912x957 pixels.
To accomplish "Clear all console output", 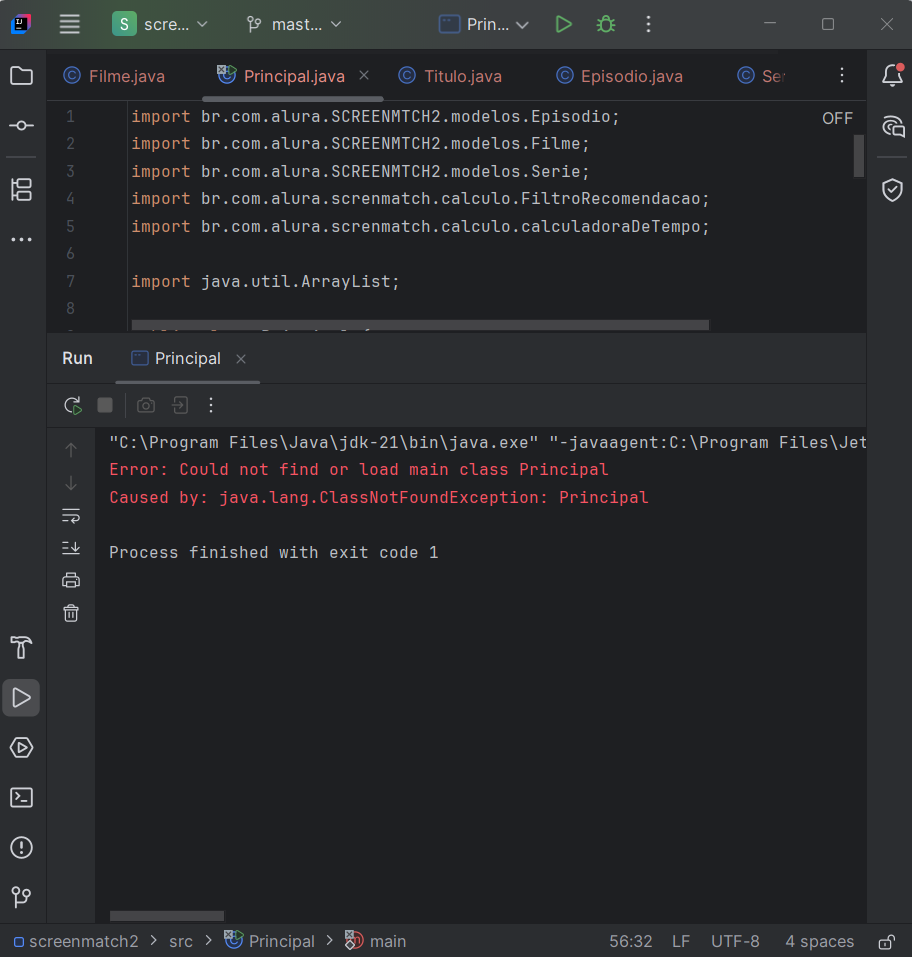I will pyautogui.click(x=71, y=613).
